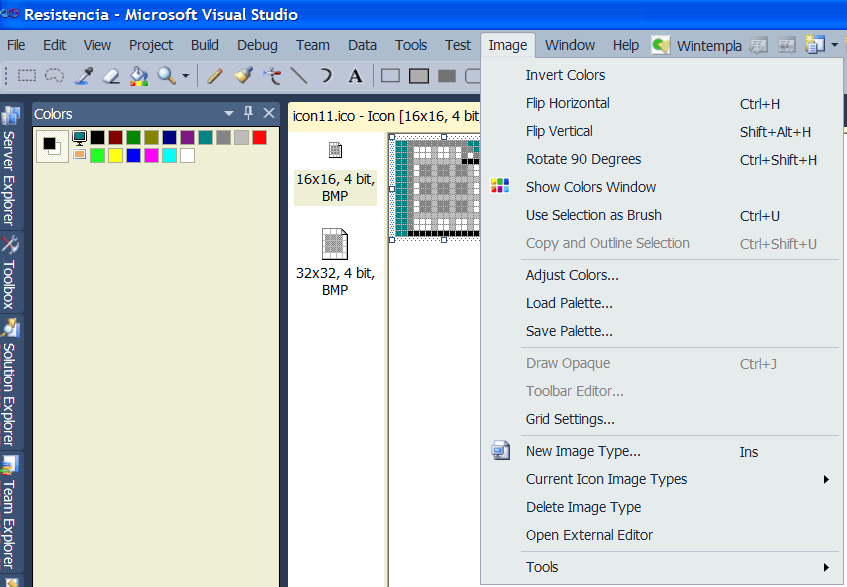
Task: Toggle auto-hide pin on Colors panel
Action: pos(248,113)
